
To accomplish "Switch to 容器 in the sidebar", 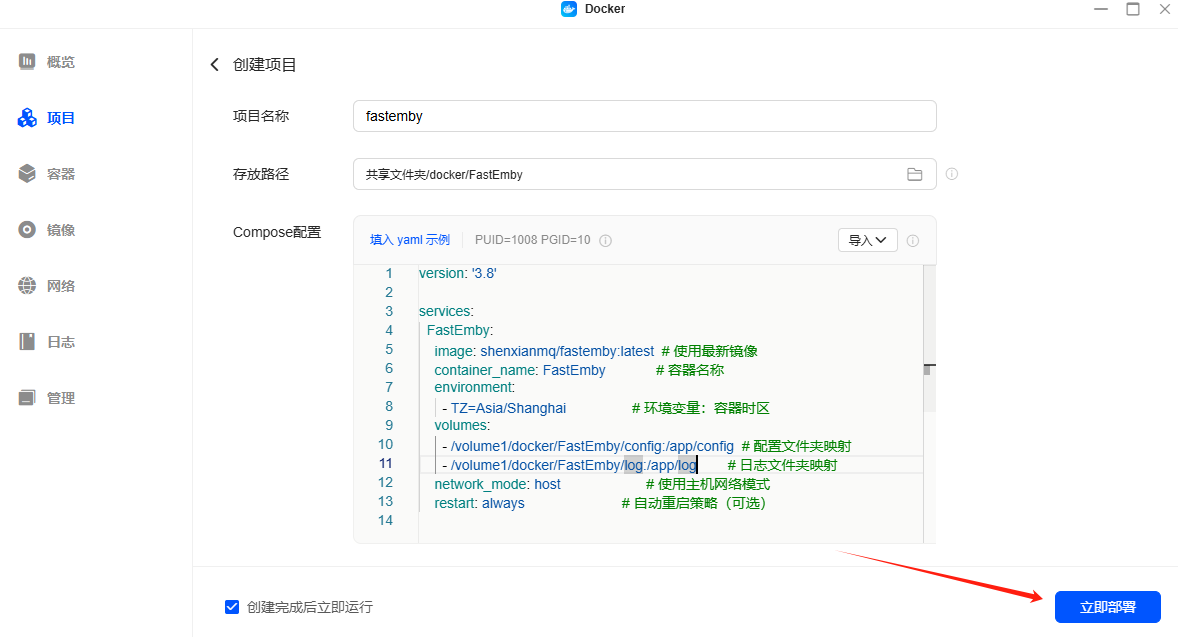I will point(60,174).
